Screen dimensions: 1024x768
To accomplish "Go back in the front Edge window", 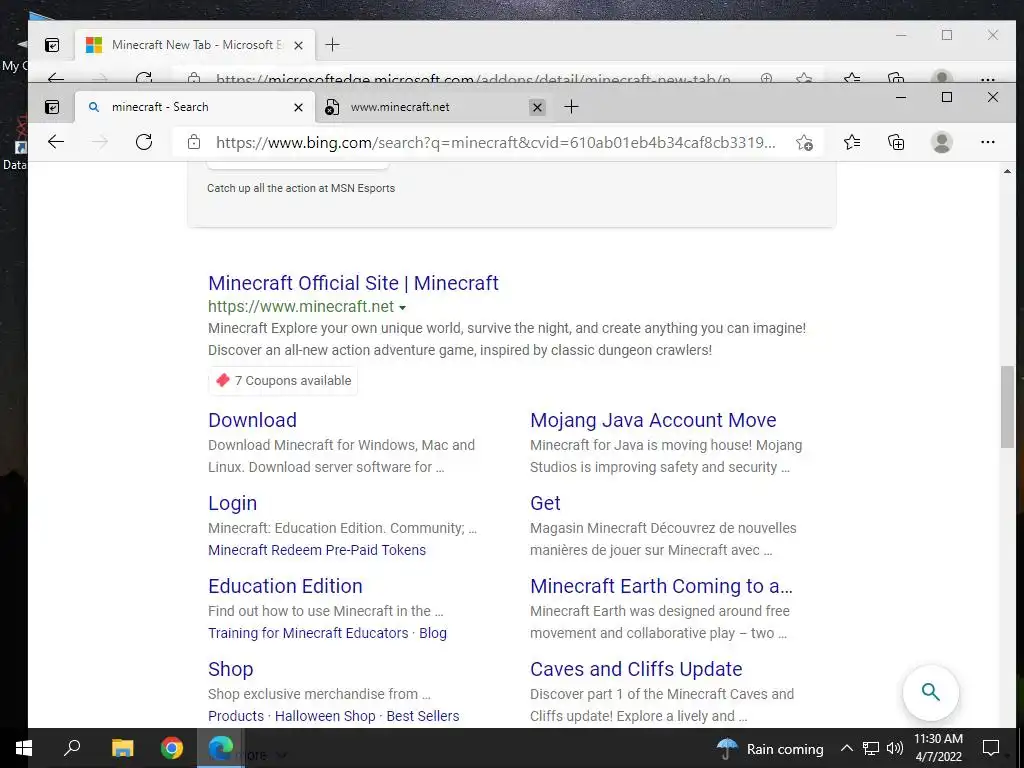I will 56,142.
